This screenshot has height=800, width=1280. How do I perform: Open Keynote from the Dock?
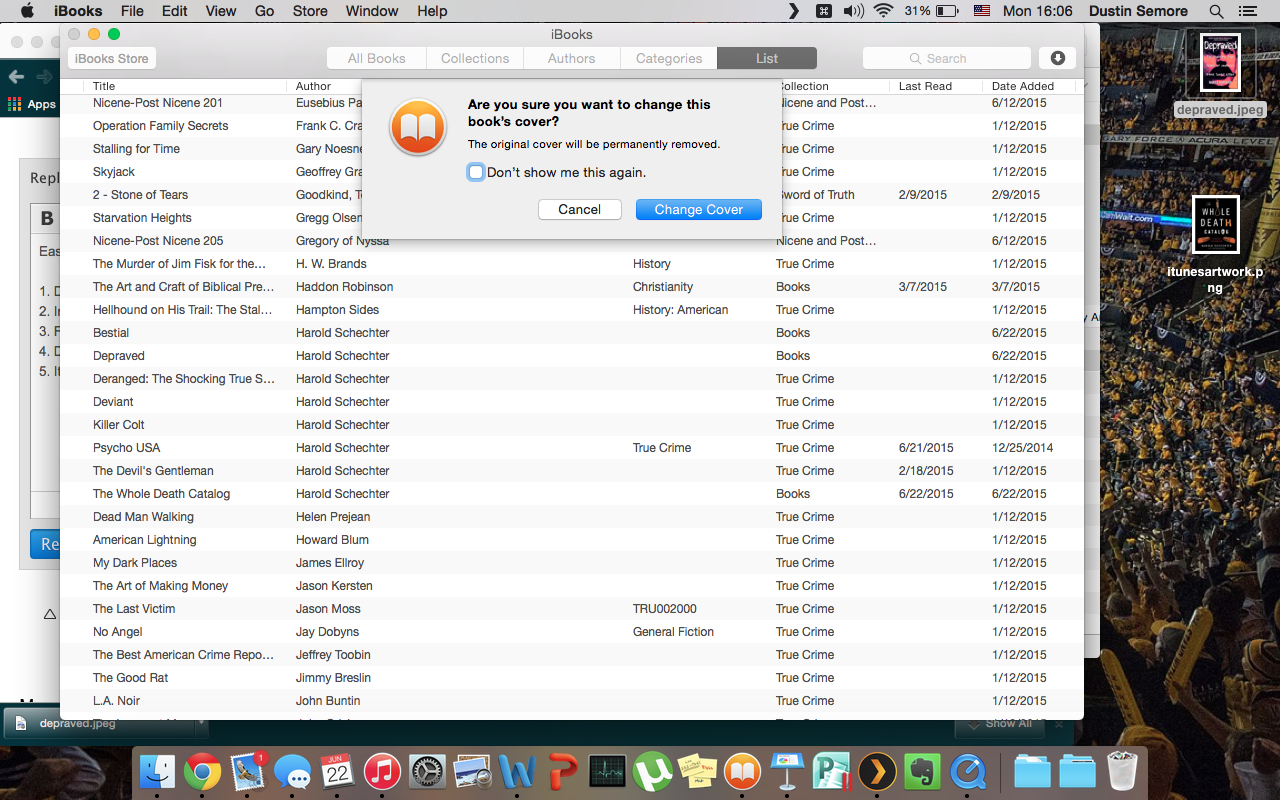787,772
